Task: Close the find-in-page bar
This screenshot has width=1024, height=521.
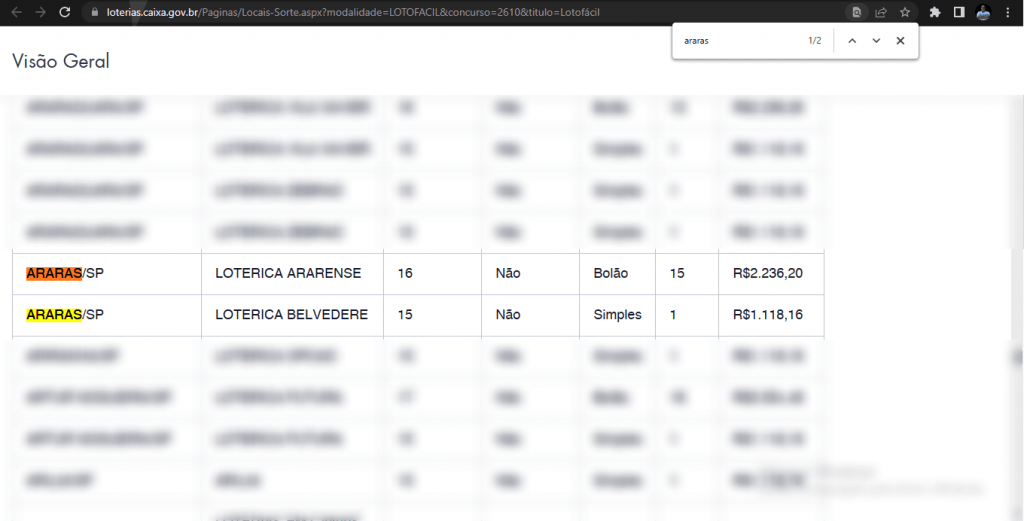Action: coord(900,41)
